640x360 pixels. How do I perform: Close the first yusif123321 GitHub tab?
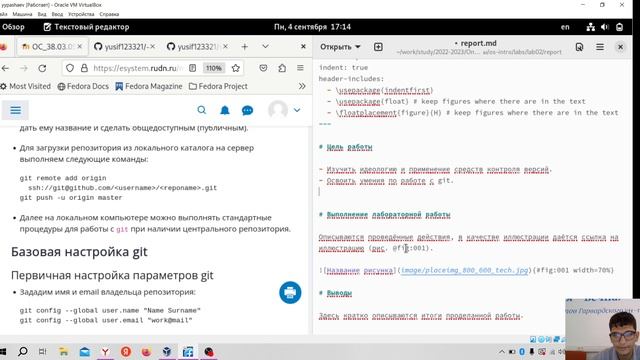(x=153, y=47)
